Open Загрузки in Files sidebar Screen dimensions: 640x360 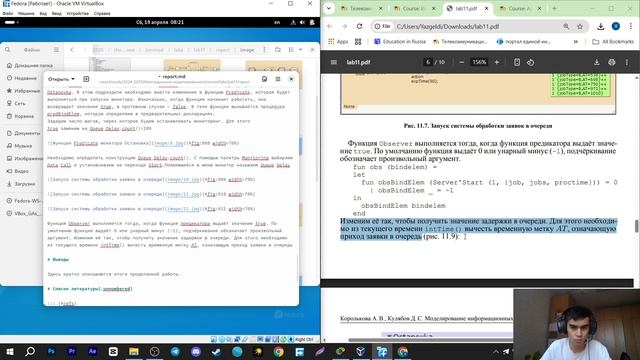pos(21,184)
